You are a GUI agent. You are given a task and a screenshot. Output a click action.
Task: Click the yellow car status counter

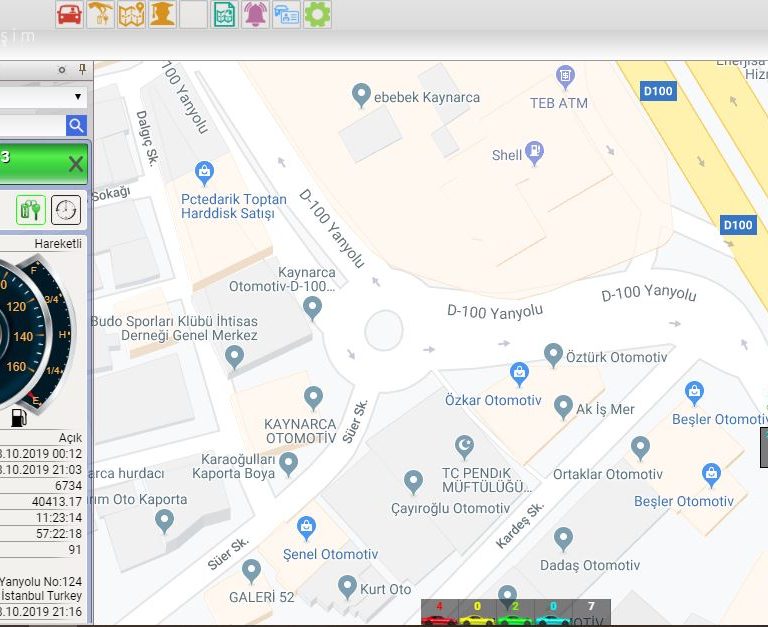(x=477, y=613)
